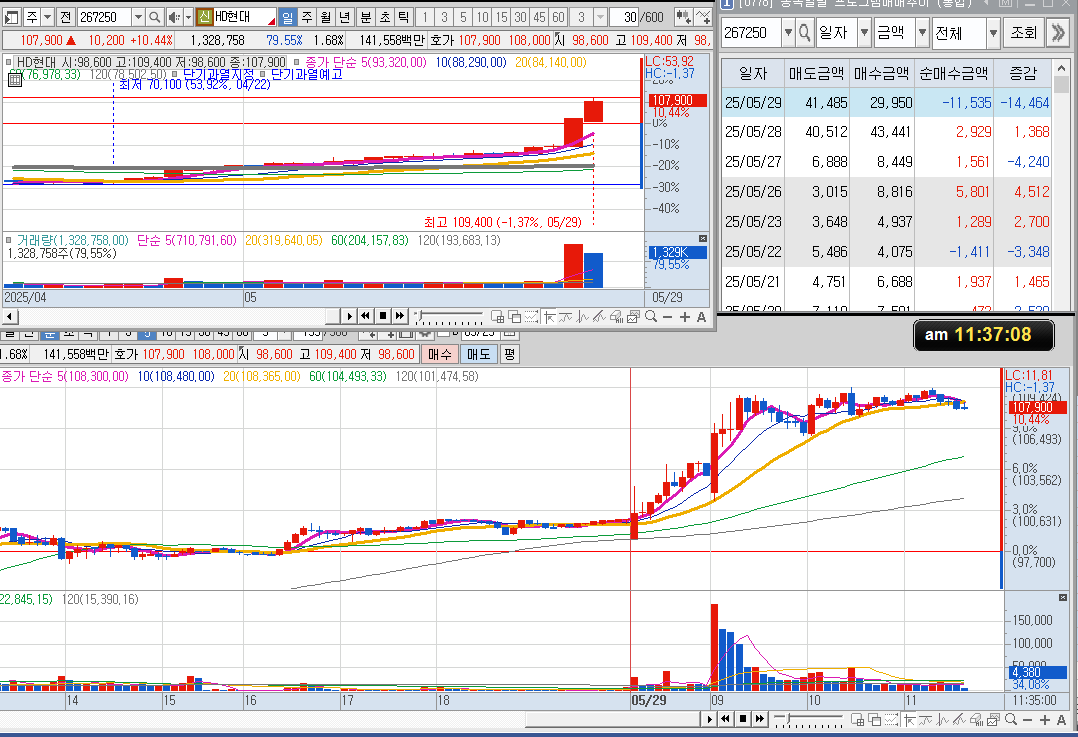
Task: Stop replay in the bottom minute chart controls
Action: pyautogui.click(x=742, y=719)
